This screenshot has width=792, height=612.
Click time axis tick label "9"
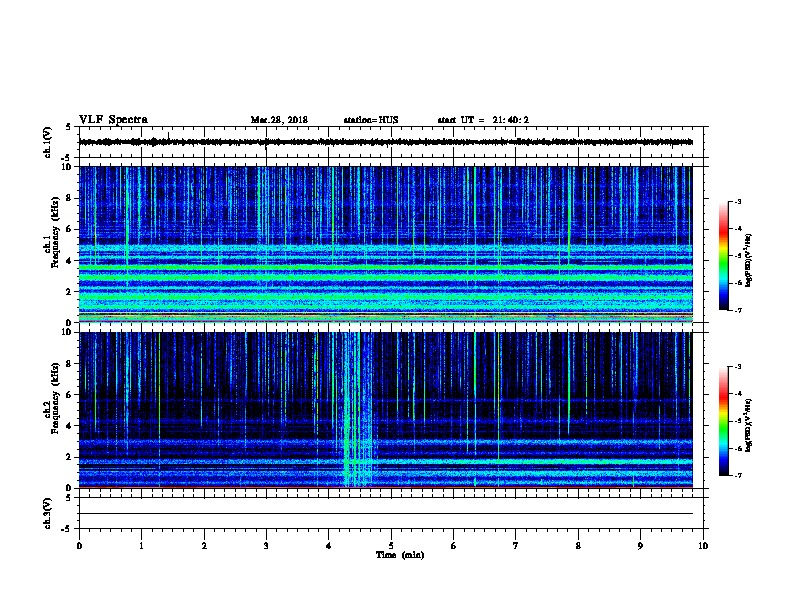point(640,546)
